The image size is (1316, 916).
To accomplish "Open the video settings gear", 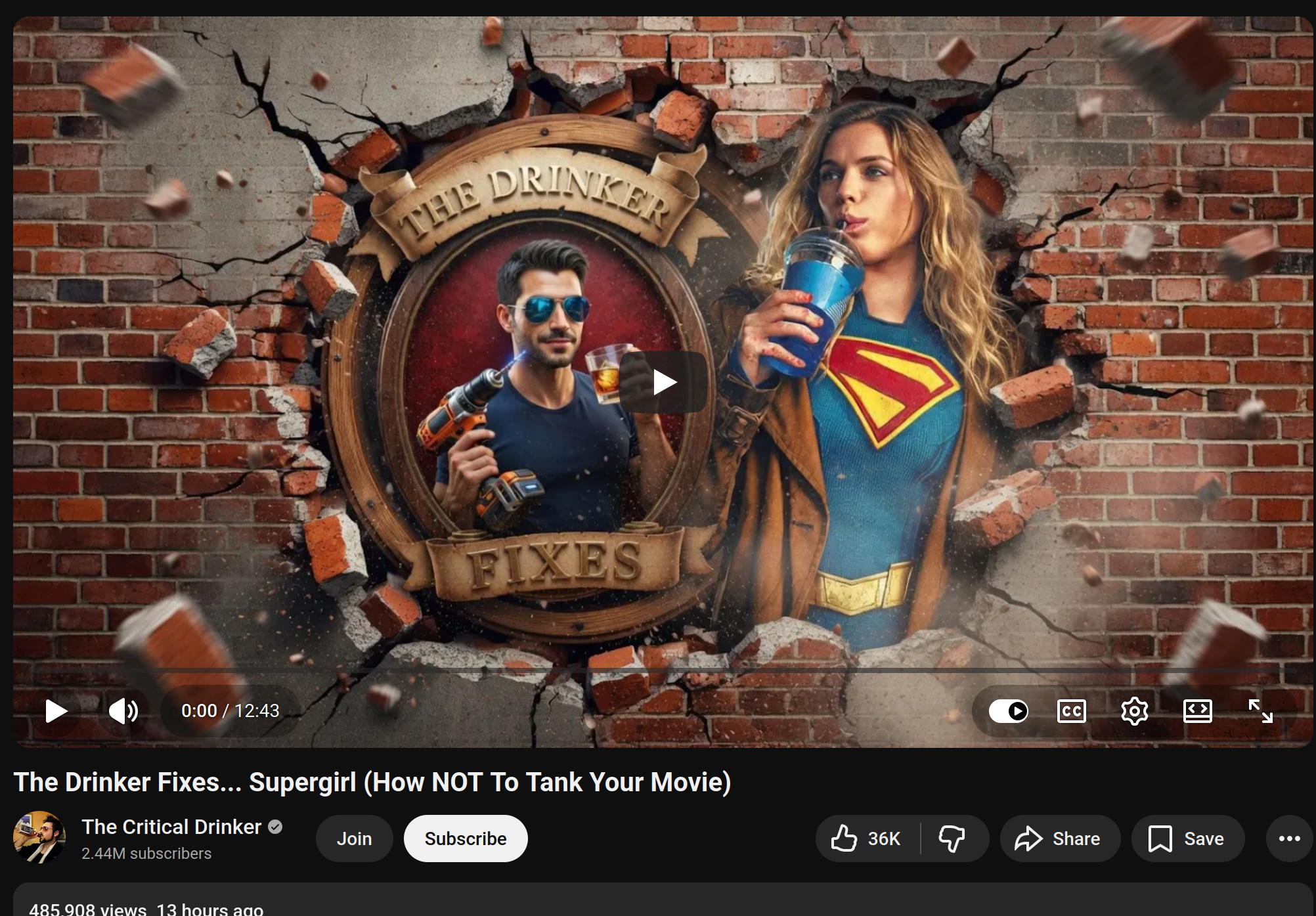I will (1134, 710).
